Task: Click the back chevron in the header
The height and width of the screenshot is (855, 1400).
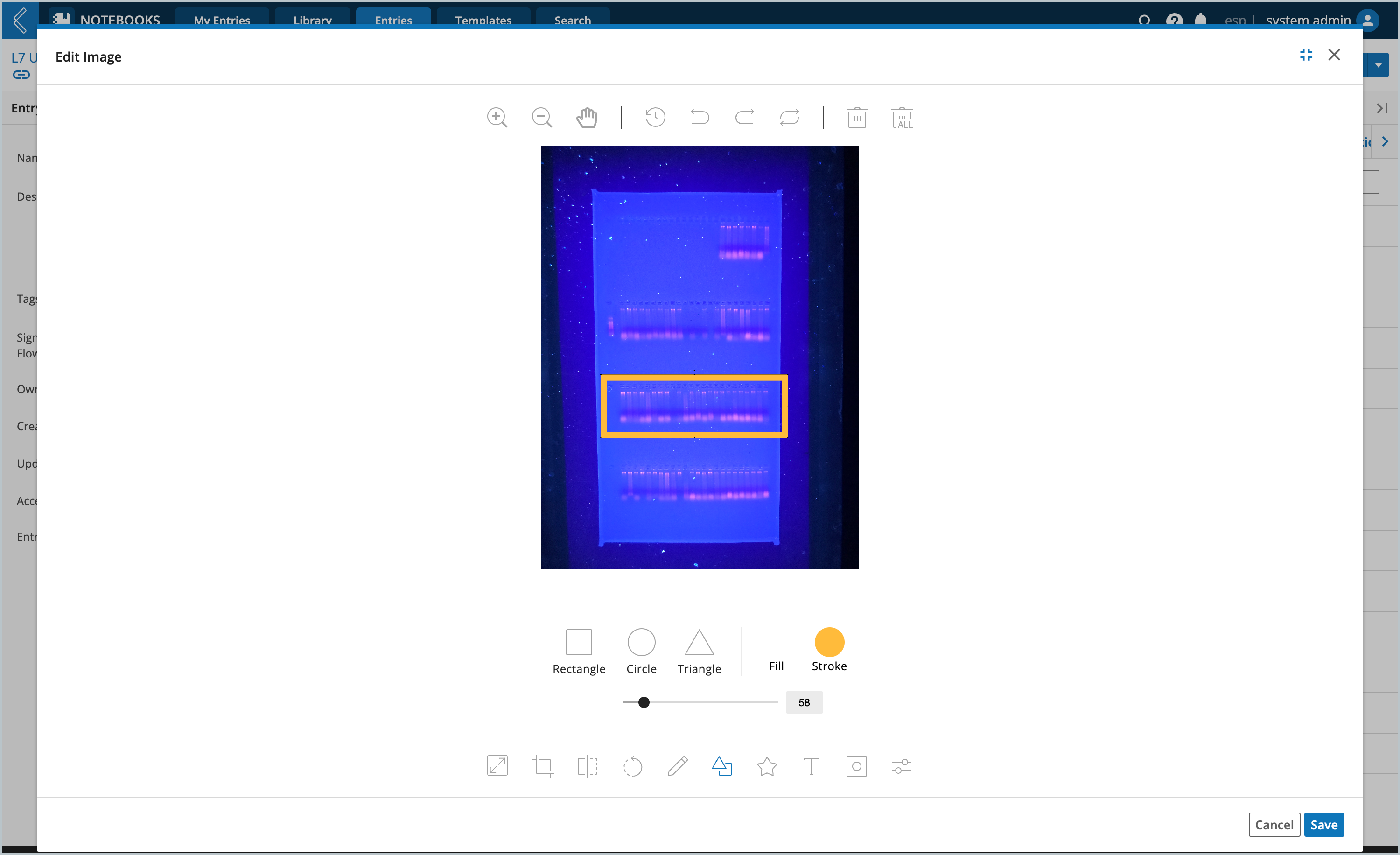Action: (20, 21)
